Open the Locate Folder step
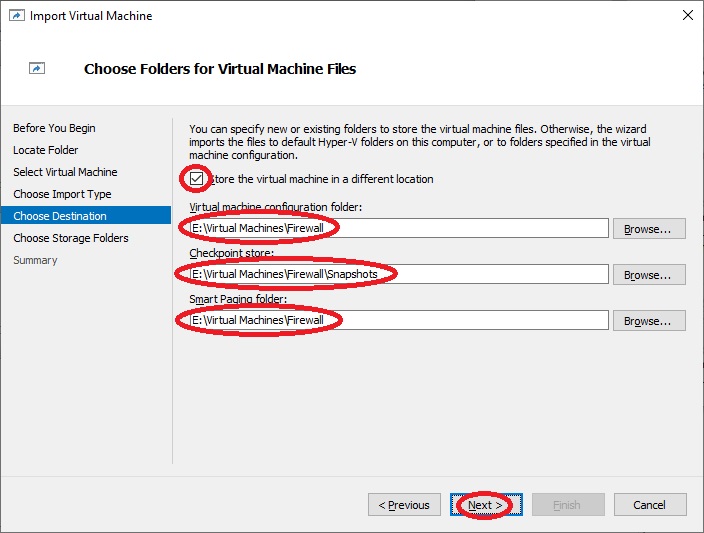 tap(46, 150)
